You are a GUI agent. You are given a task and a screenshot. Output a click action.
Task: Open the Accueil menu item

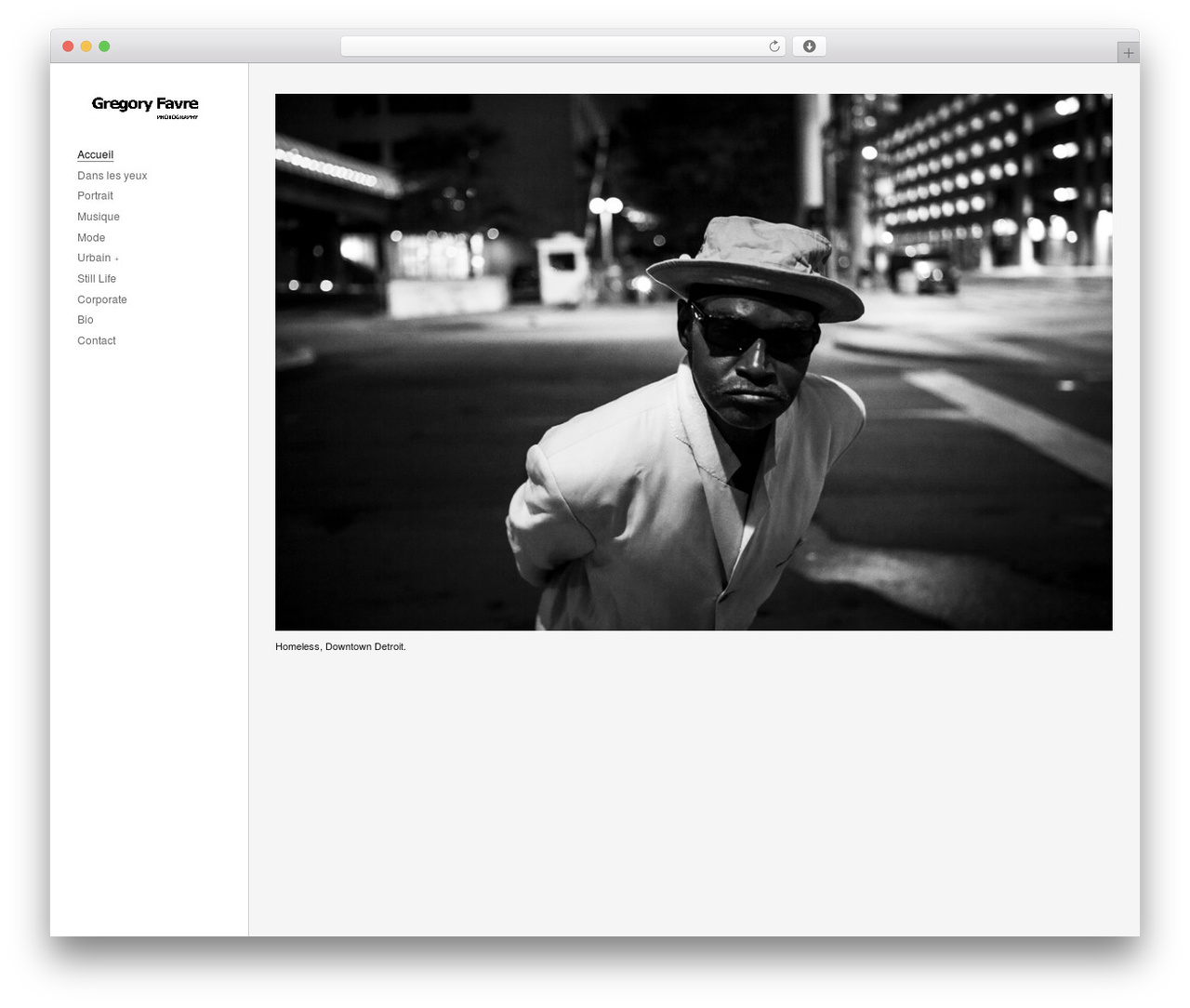[x=96, y=155]
